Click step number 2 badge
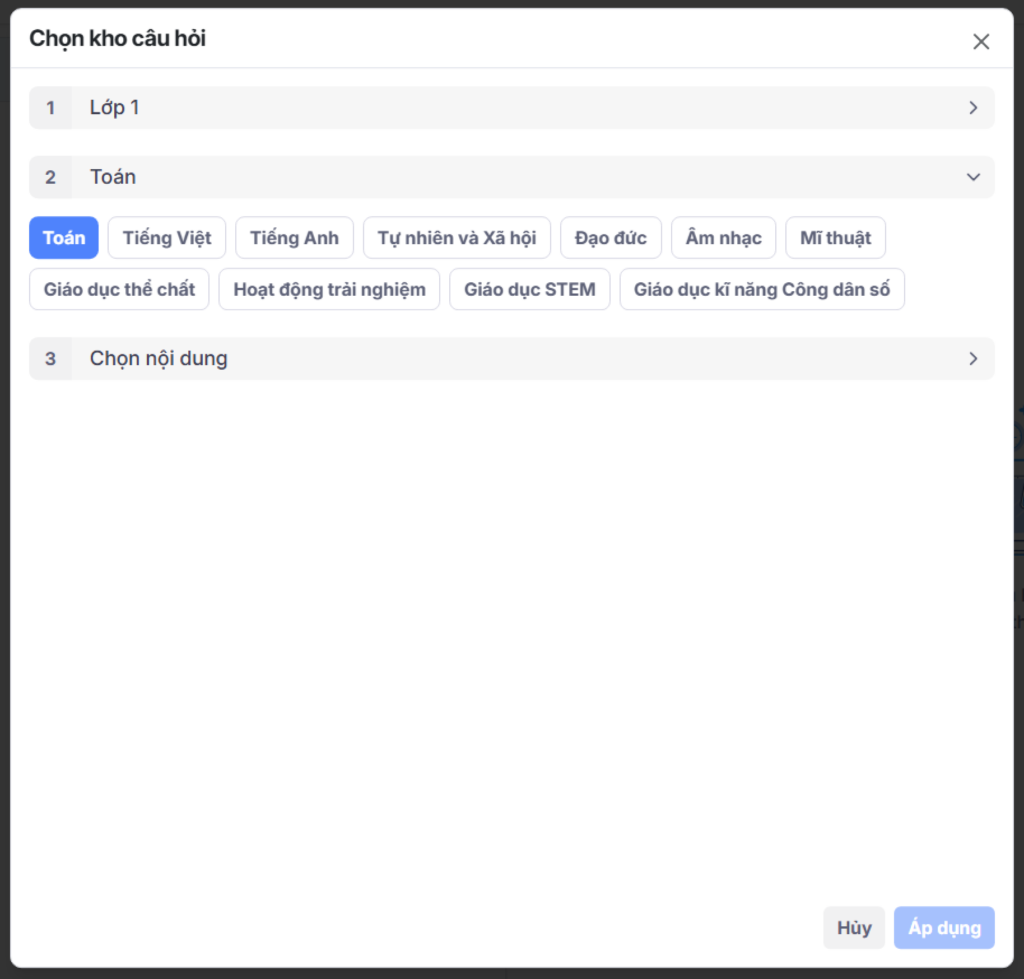The image size is (1024, 979). click(x=51, y=177)
